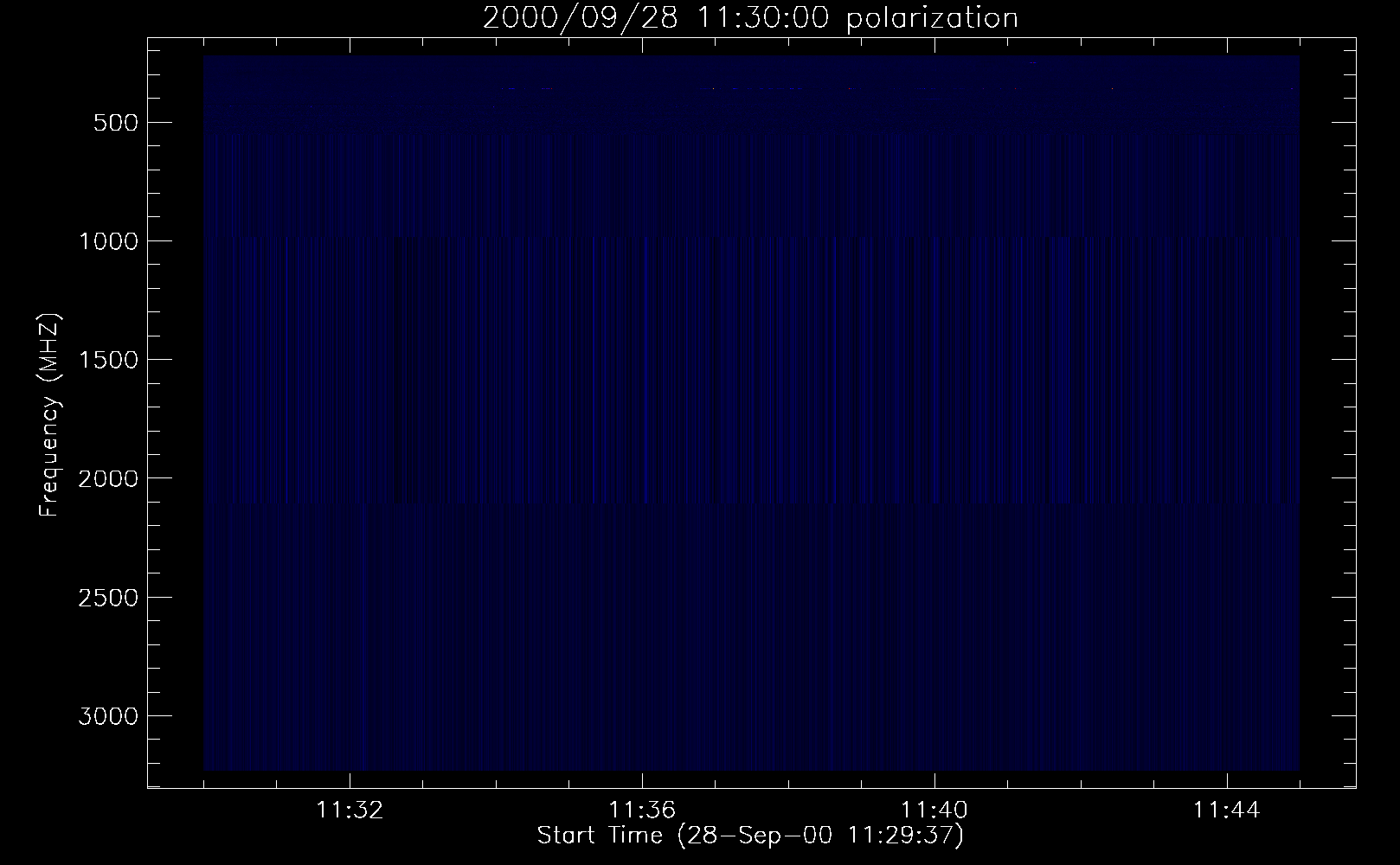Image resolution: width=1400 pixels, height=865 pixels.
Task: Pick the 11:44 time axis label
Action: tap(1227, 811)
